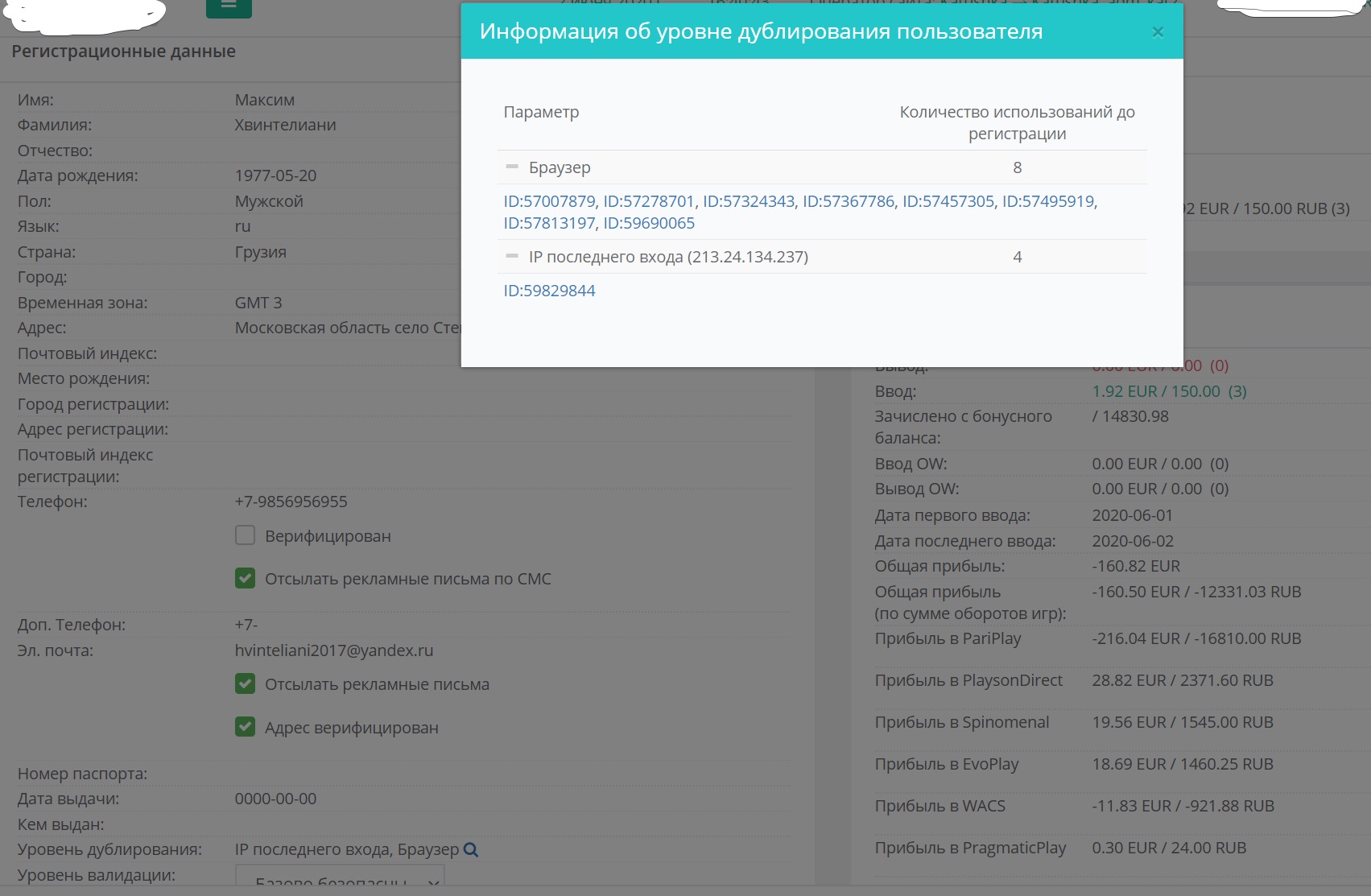The width and height of the screenshot is (1371, 896).
Task: Toggle Адрес верифицирован checkbox
Action: tap(246, 728)
